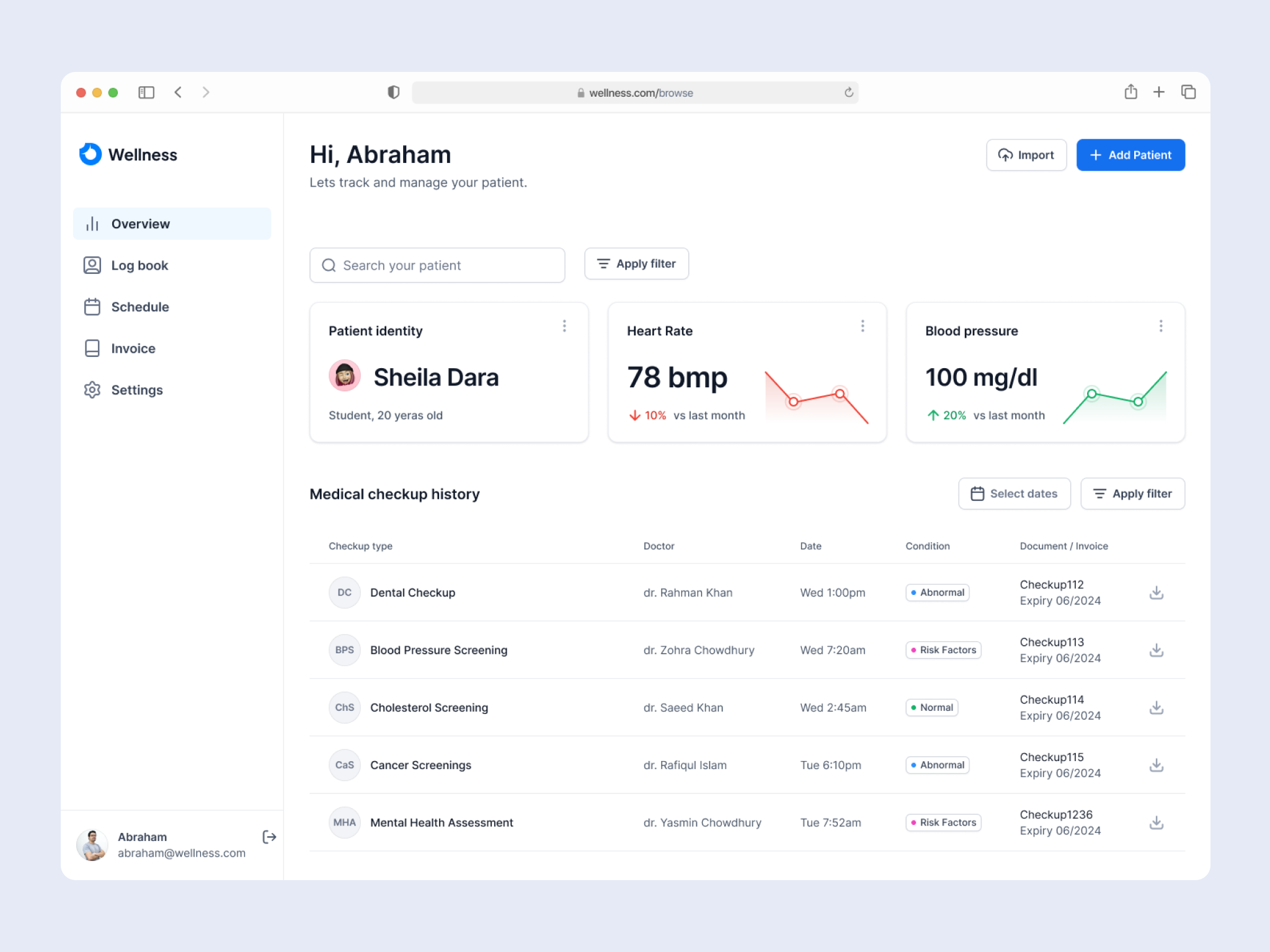1270x952 pixels.
Task: Select the Overview sidebar icon
Action: [x=92, y=224]
